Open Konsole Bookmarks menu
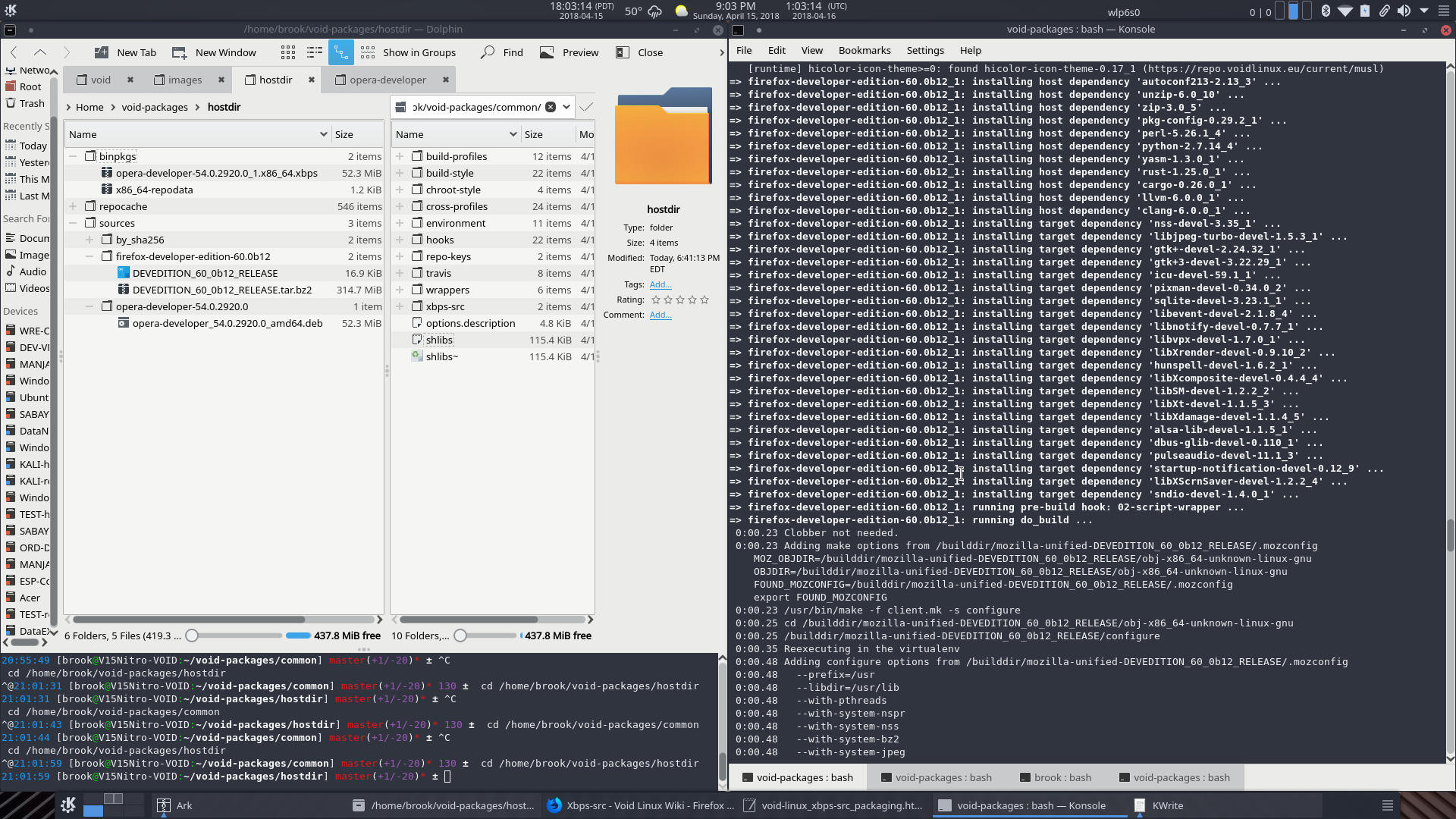1456x819 pixels. 864,50
